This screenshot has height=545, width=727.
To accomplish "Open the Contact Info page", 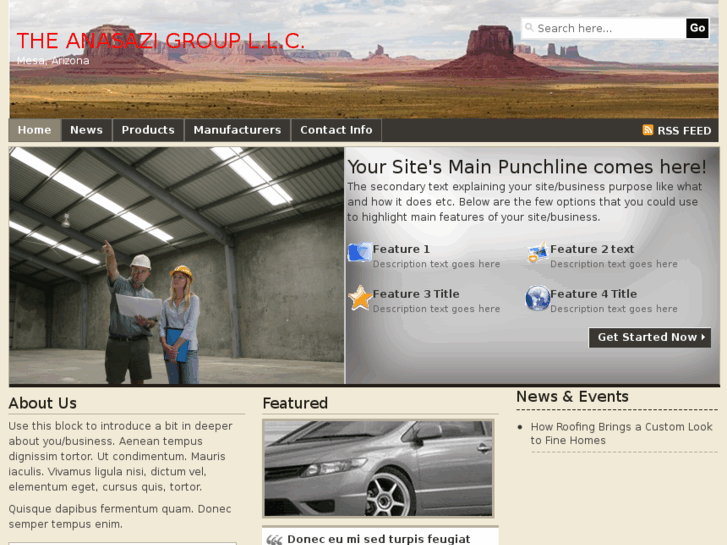I will [x=336, y=130].
